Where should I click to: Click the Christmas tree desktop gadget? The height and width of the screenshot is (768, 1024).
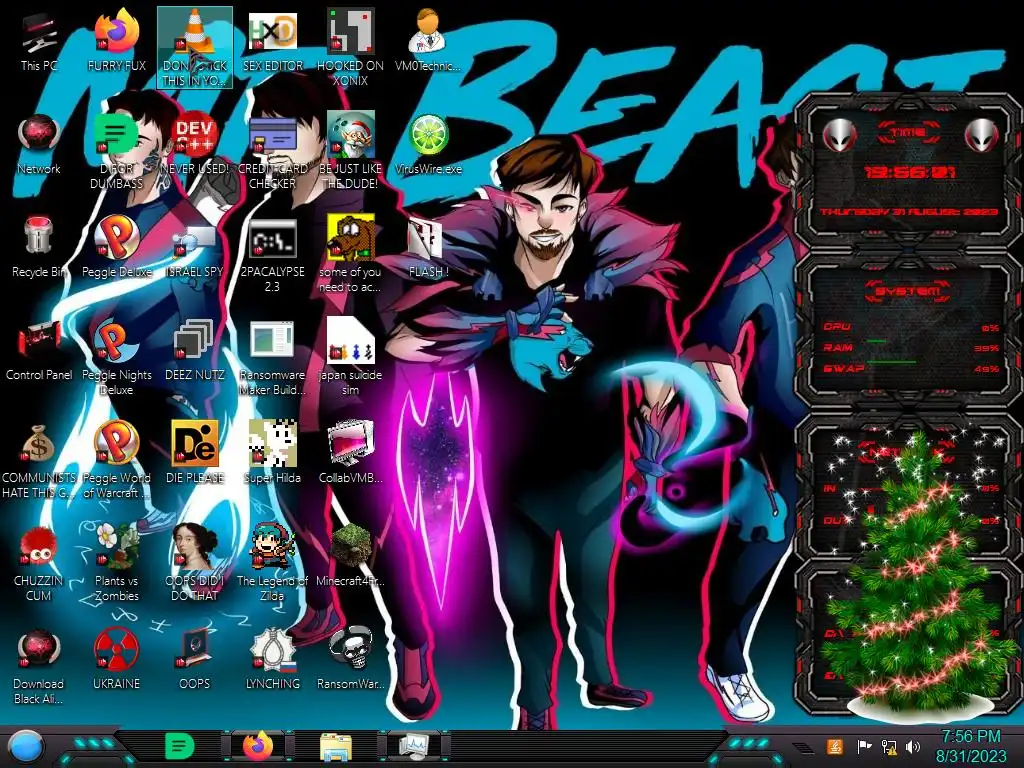[x=920, y=575]
